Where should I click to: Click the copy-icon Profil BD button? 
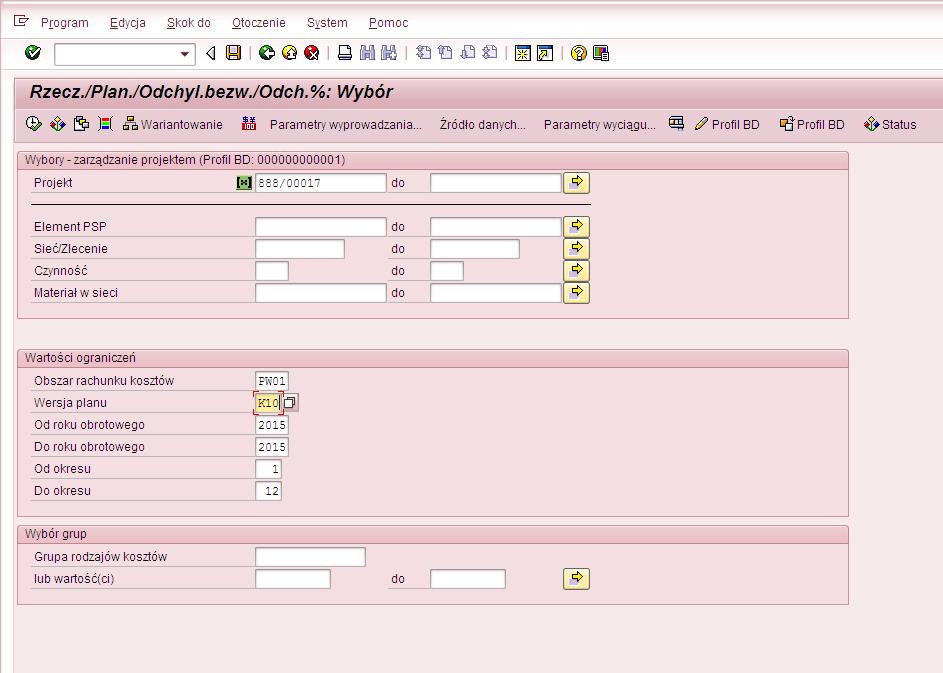[x=812, y=124]
